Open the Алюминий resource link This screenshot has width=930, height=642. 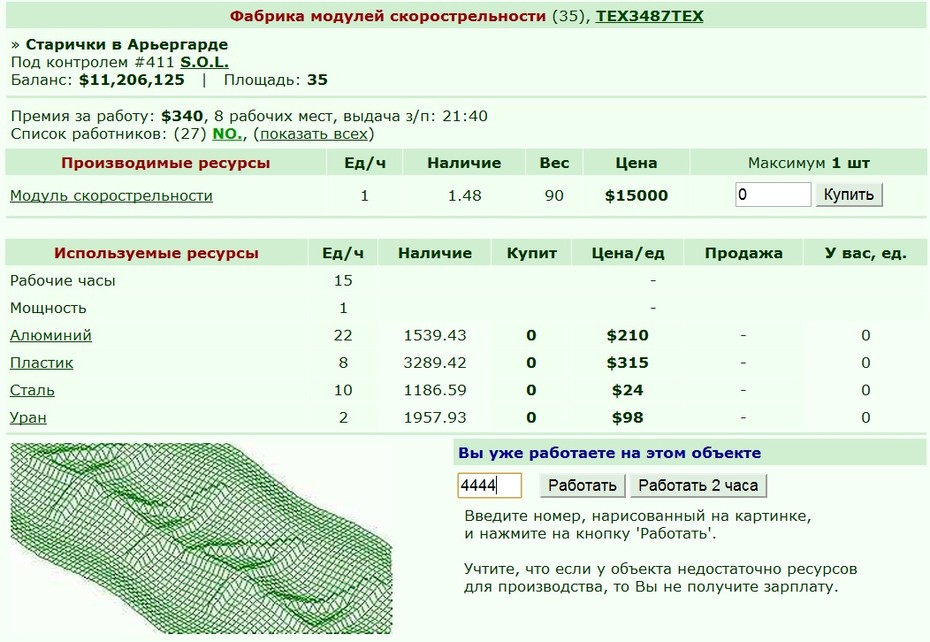coord(50,335)
